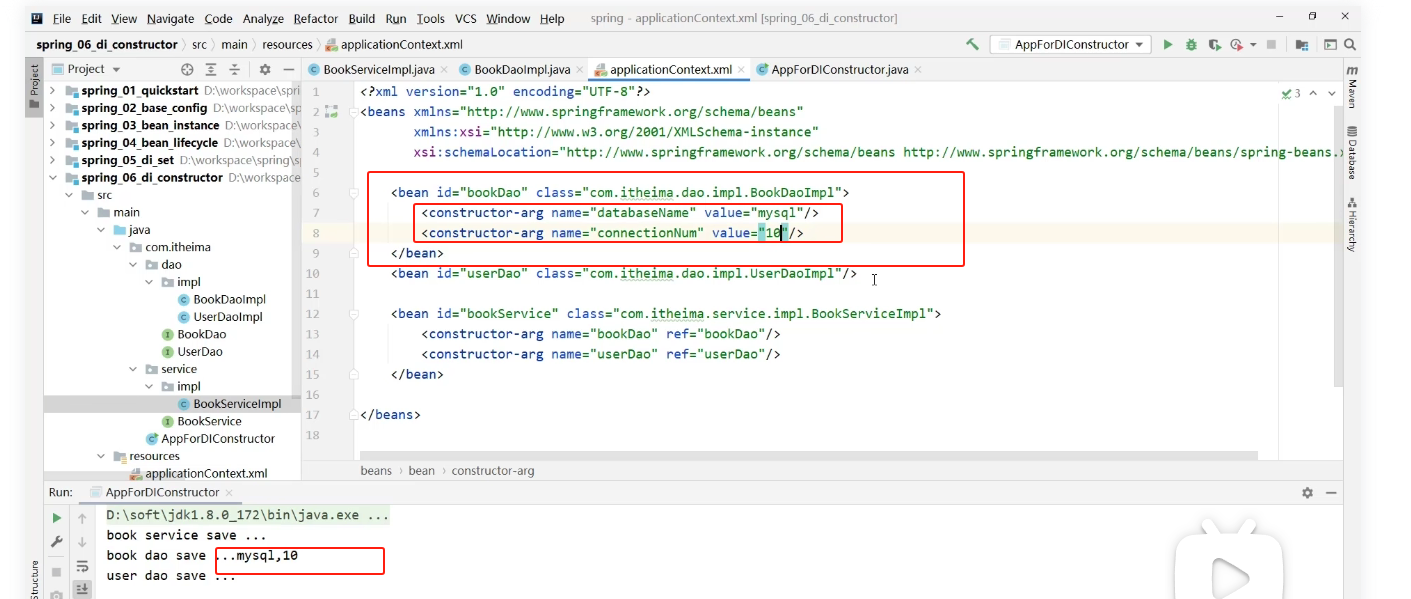
Task: Click the inspections checkmark widget showing 3
Action: click(x=1291, y=93)
